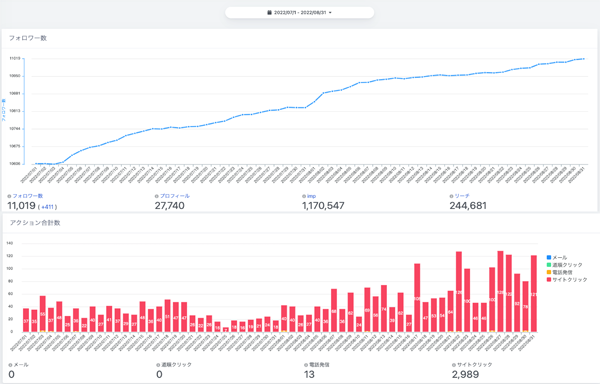Select the imp metric link
The image size is (600, 384).
pos(311,196)
